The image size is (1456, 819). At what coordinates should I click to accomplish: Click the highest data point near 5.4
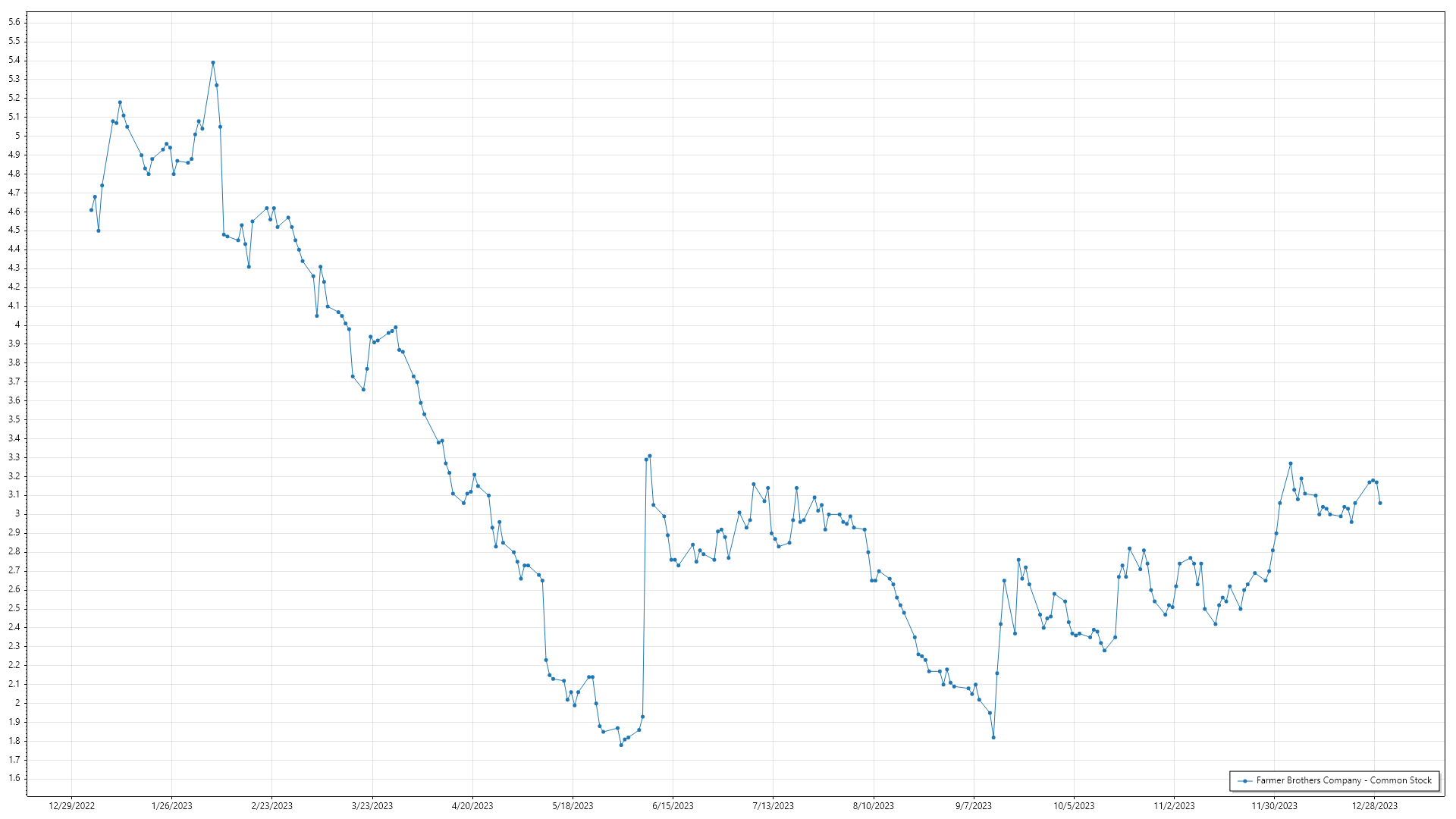pos(213,63)
